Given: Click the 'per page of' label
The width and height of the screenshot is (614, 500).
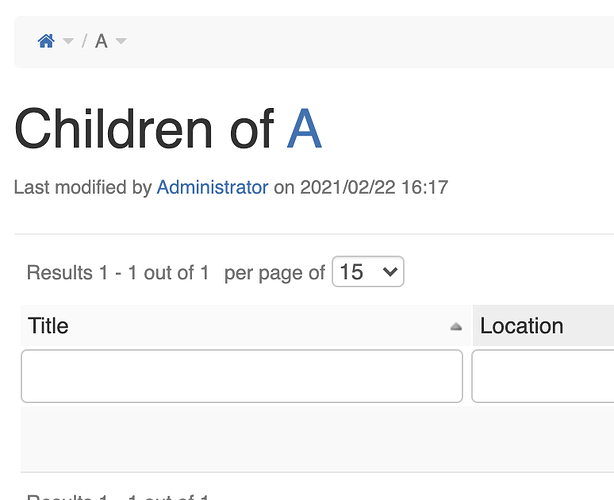Looking at the screenshot, I should point(274,273).
